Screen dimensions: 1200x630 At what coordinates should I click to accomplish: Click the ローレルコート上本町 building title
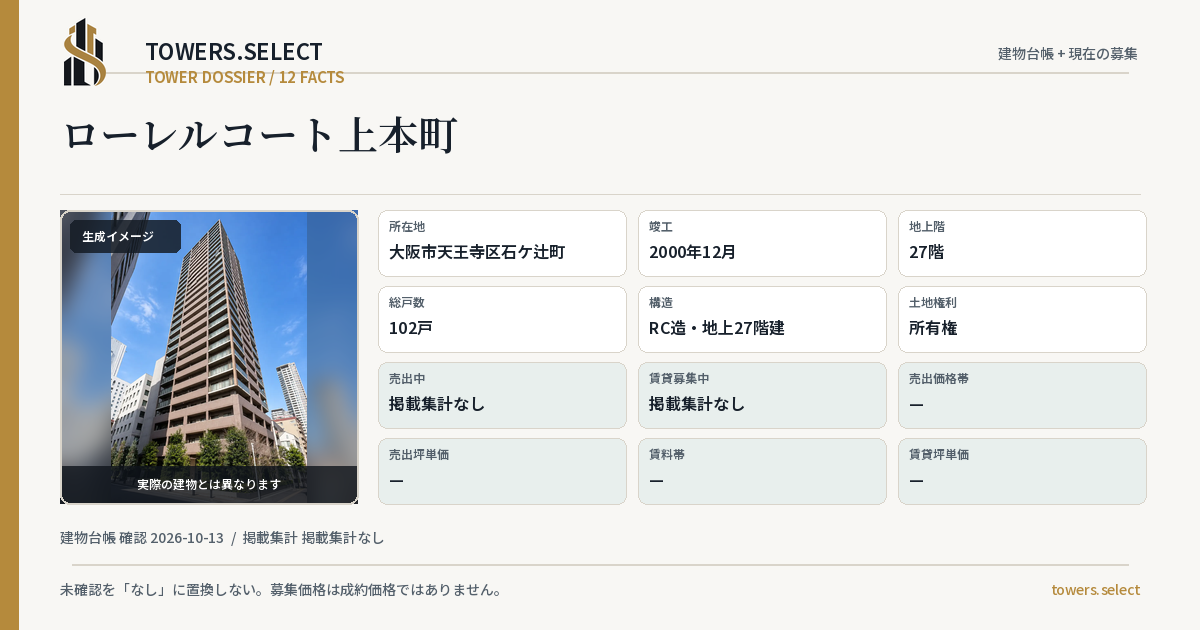click(x=260, y=135)
